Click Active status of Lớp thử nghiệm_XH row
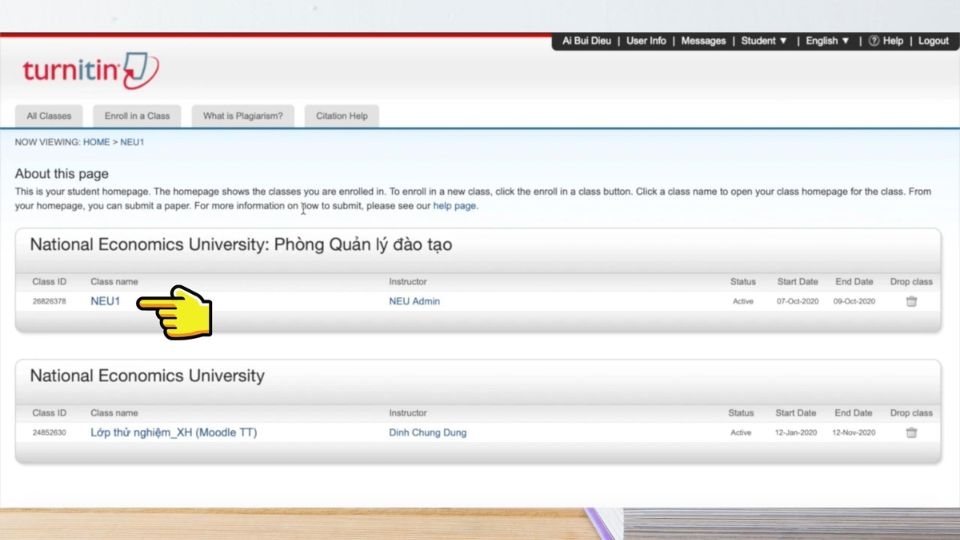Viewport: 960px width, 540px height. (x=741, y=432)
